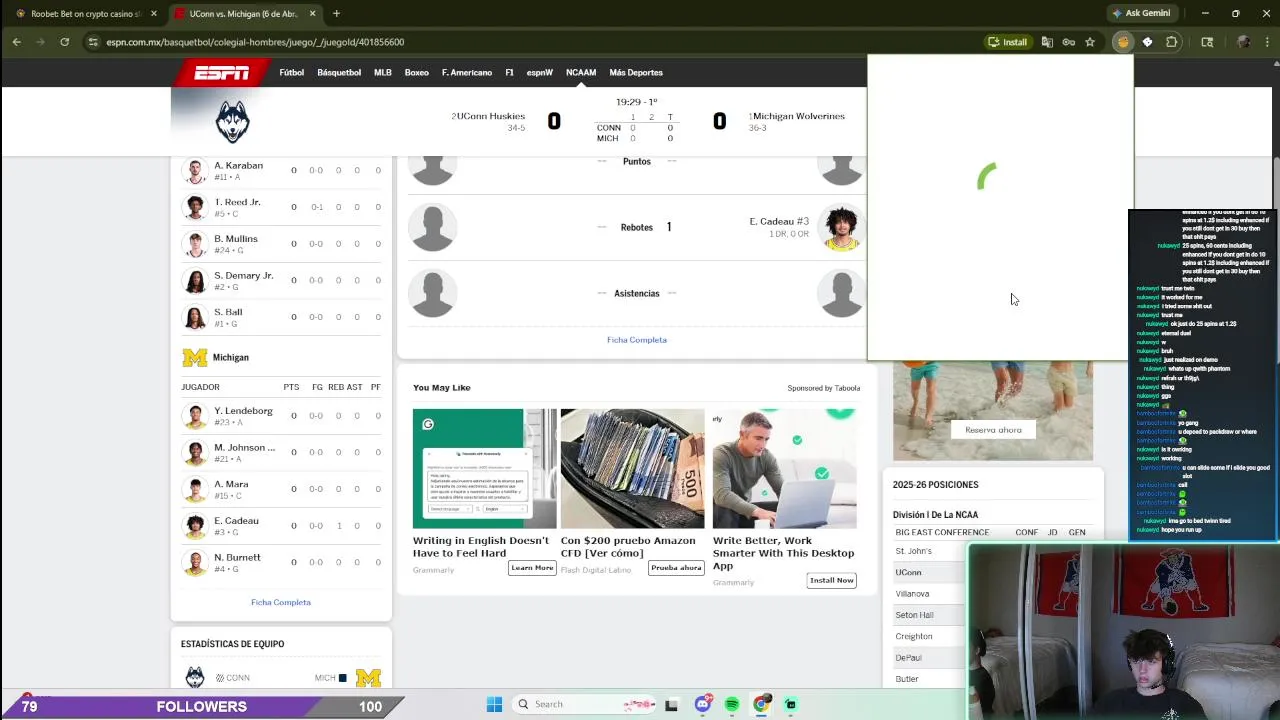Click the Prueba ahora ad button
This screenshot has height=720, width=1280.
(676, 568)
